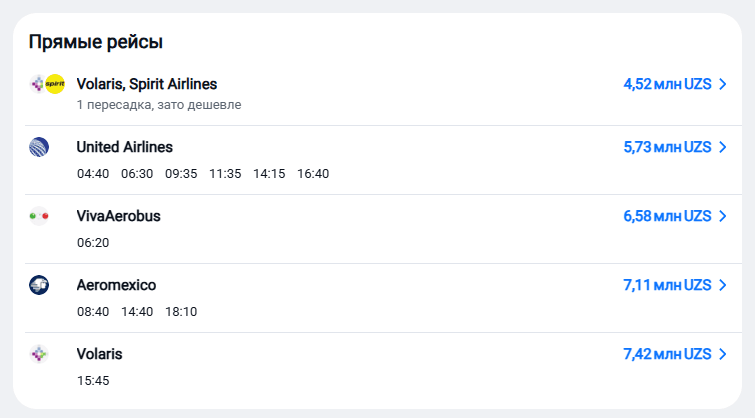Click the Aeromexico eagle logo
The width and height of the screenshot is (755, 418).
coord(39,285)
